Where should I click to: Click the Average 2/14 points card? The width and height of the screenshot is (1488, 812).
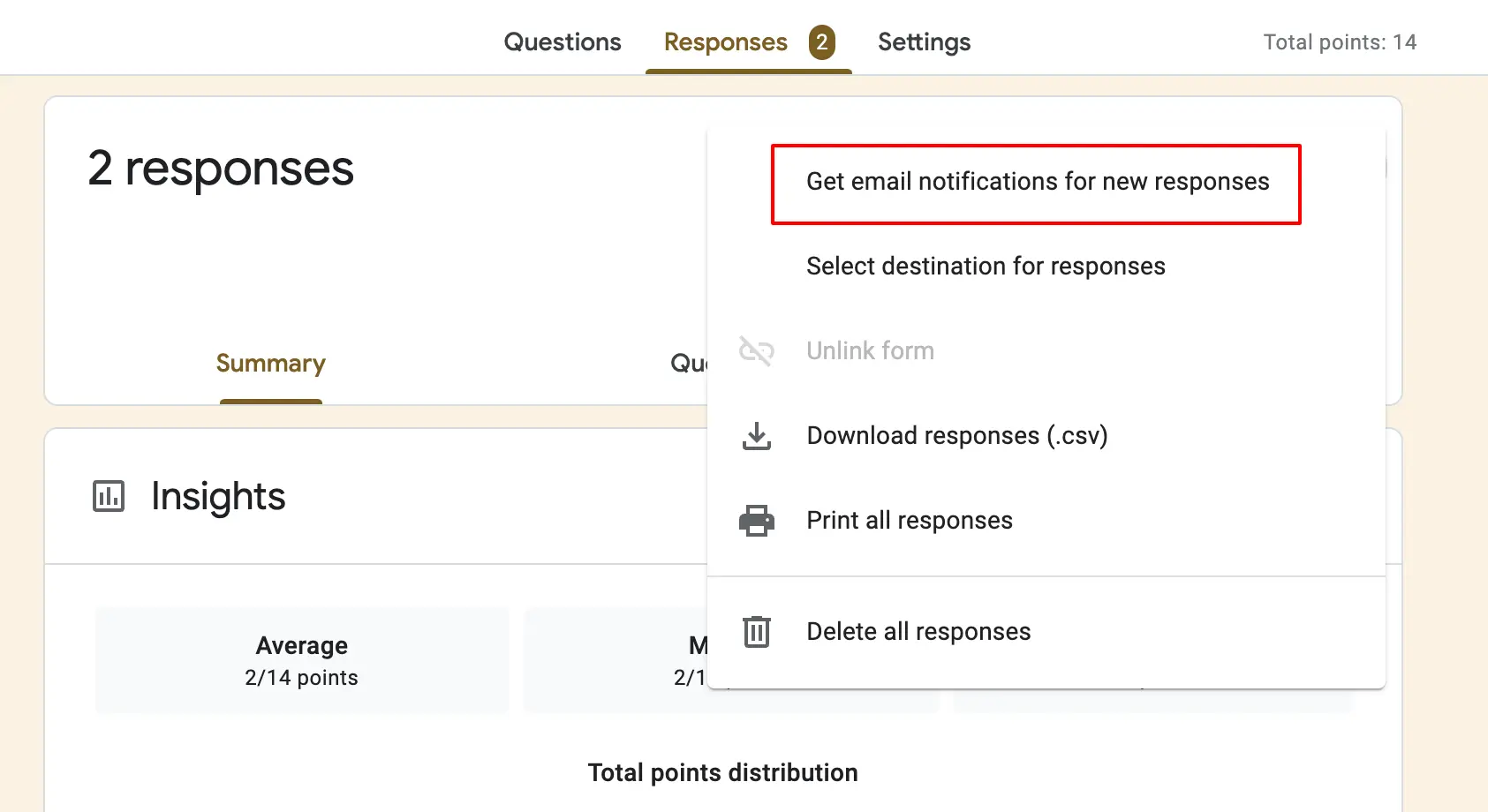click(x=301, y=659)
